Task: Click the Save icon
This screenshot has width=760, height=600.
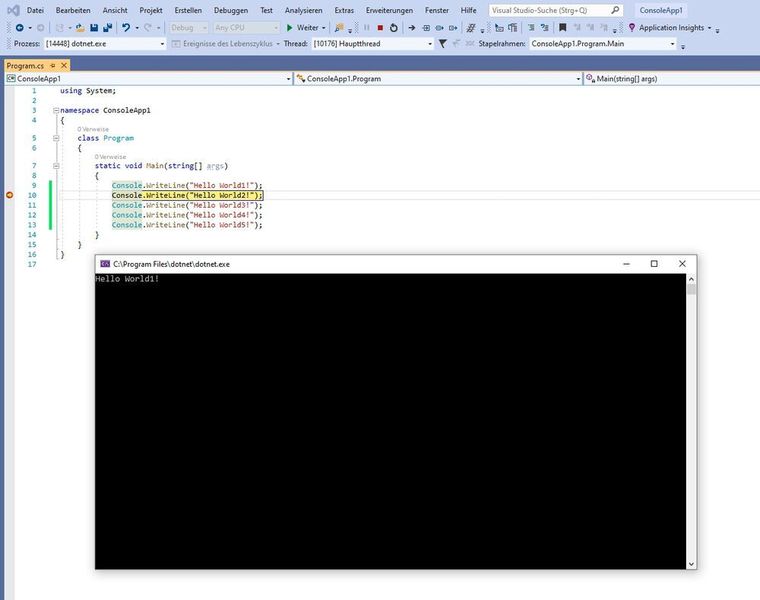Action: pos(94,28)
